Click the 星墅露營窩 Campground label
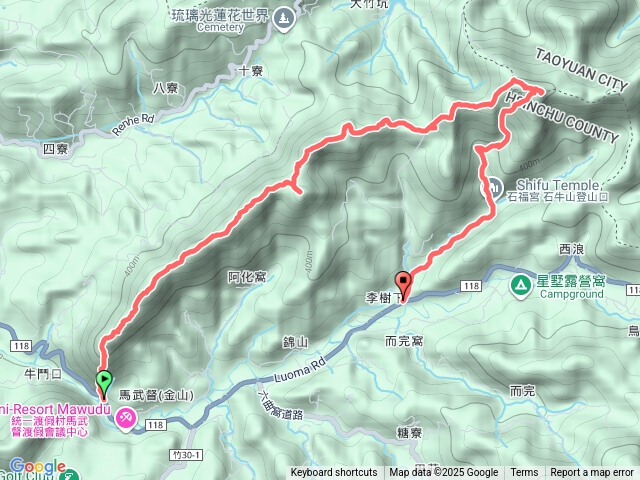Image resolution: width=640 pixels, height=480 pixels. point(571,287)
